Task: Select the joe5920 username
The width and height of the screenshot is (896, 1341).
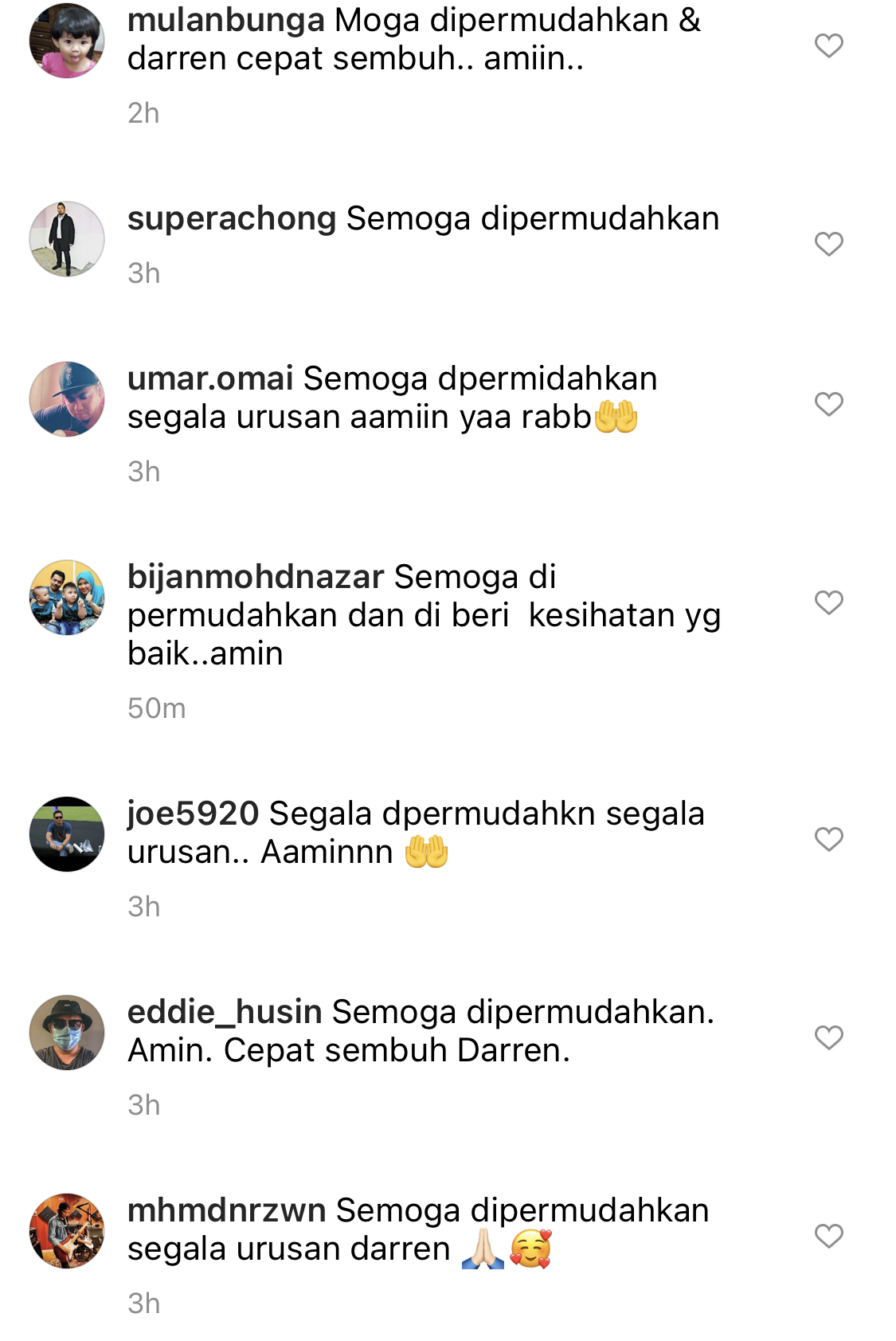Action: point(194,814)
